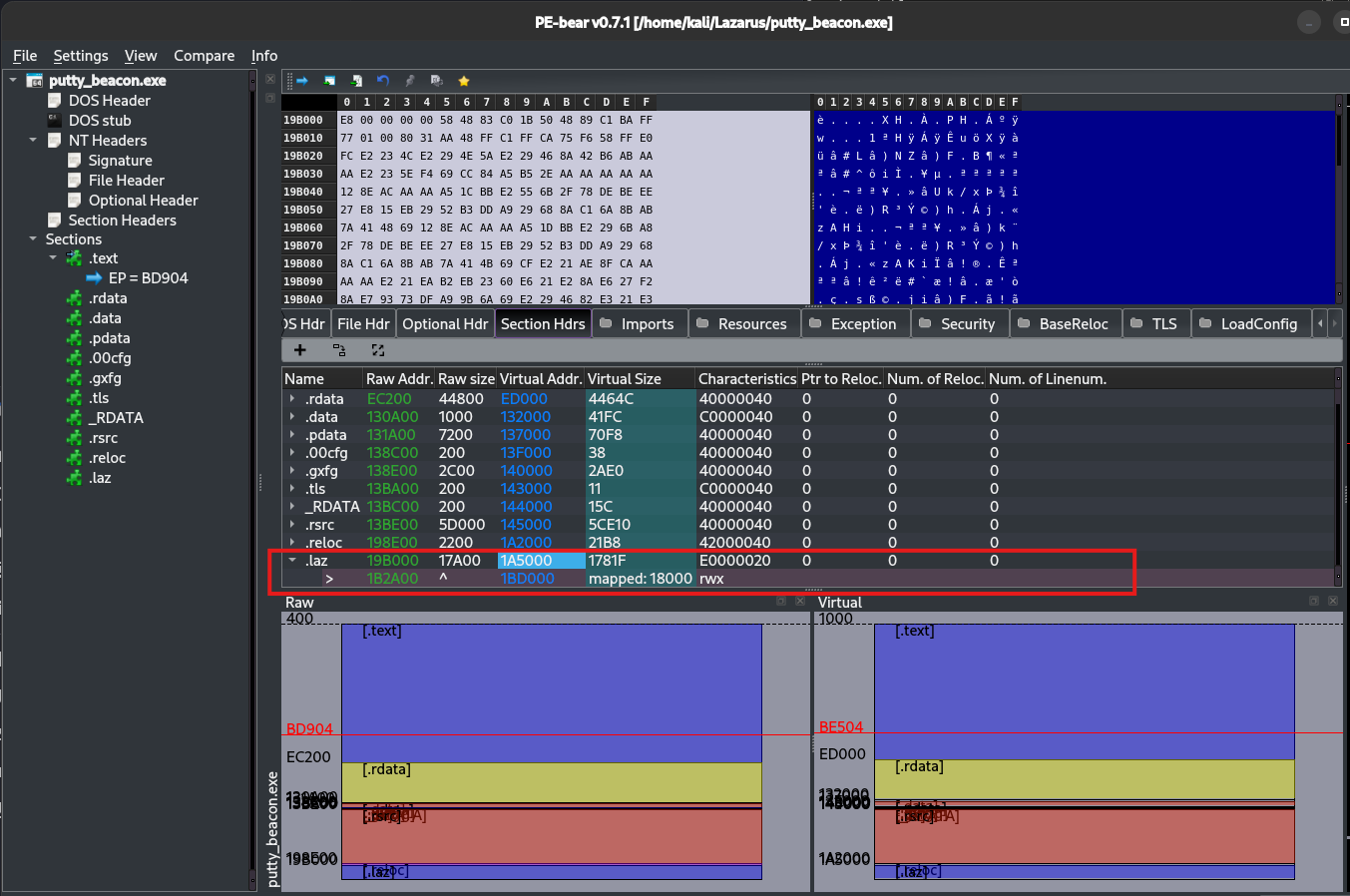Screen dimensions: 1350x896
Task: Click the pin icon in the hex toolbar
Action: pyautogui.click(x=410, y=81)
